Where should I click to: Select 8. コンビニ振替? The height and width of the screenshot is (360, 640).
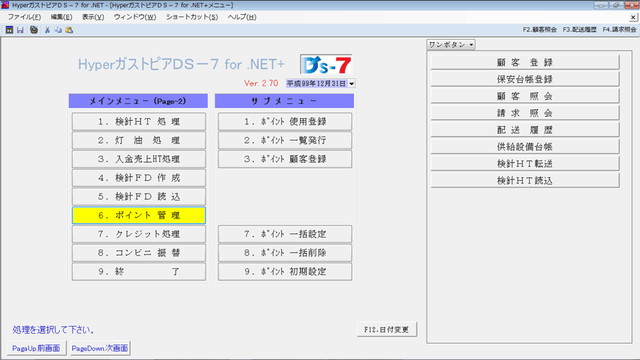pos(139,253)
